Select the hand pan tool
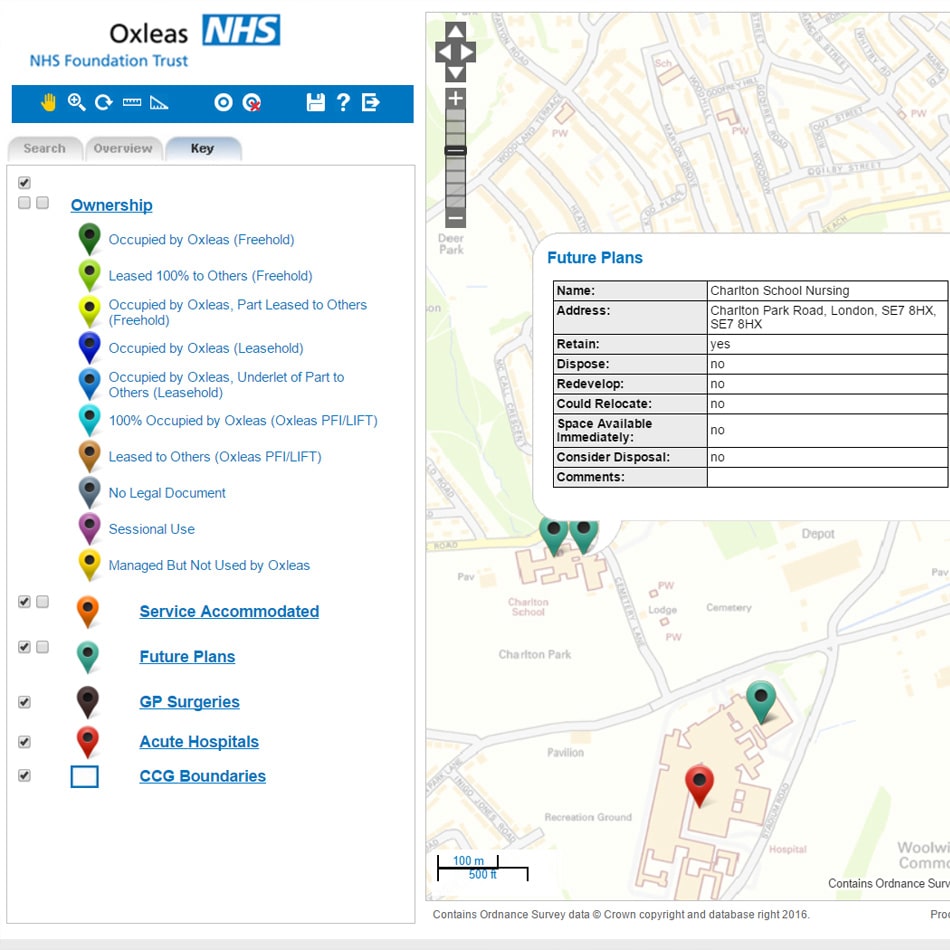This screenshot has width=950, height=950. pyautogui.click(x=48, y=102)
